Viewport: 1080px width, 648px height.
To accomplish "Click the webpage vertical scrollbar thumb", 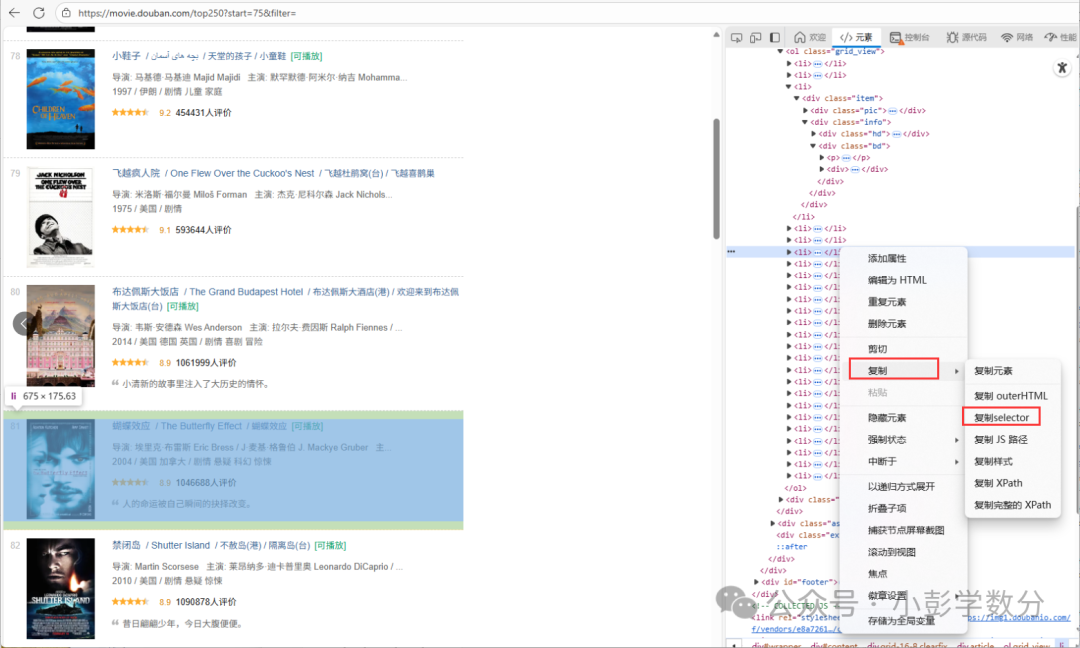I will click(716, 178).
